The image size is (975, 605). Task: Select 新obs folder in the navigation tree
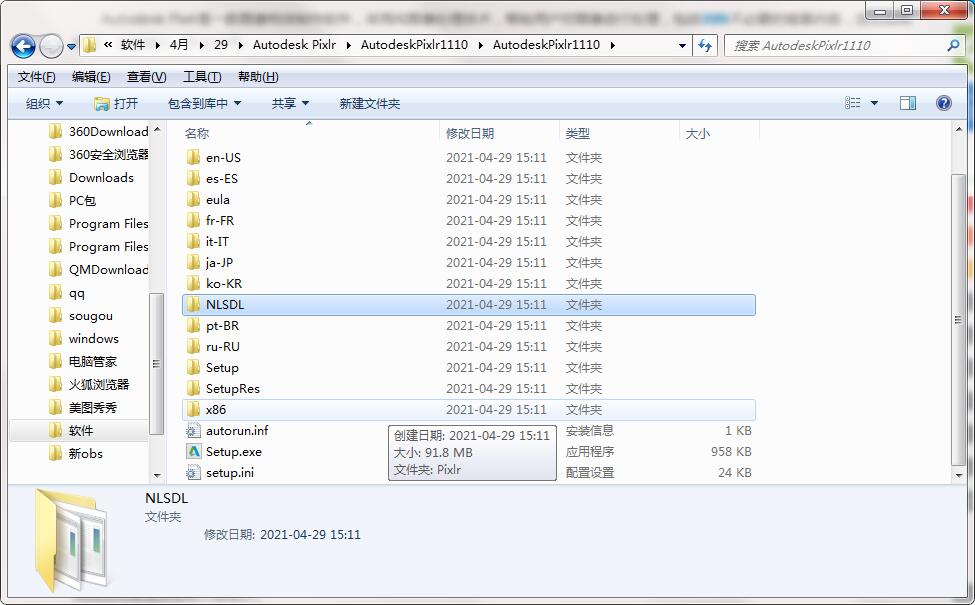tap(75, 453)
